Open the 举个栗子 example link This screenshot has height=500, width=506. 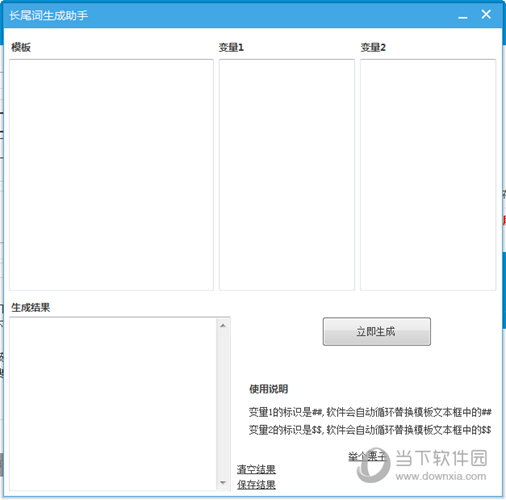pos(367,456)
